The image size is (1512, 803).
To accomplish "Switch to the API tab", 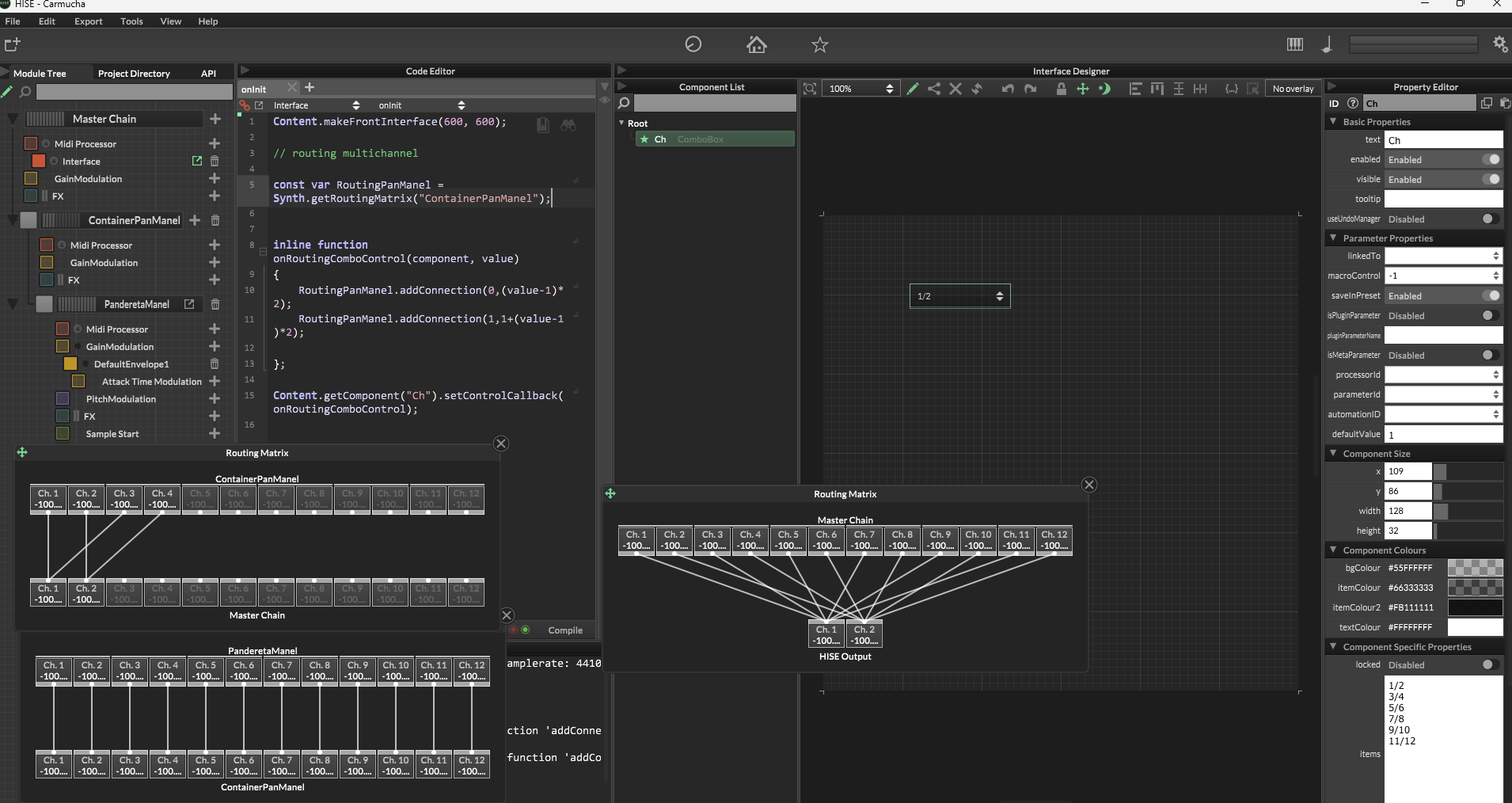I will pos(208,74).
